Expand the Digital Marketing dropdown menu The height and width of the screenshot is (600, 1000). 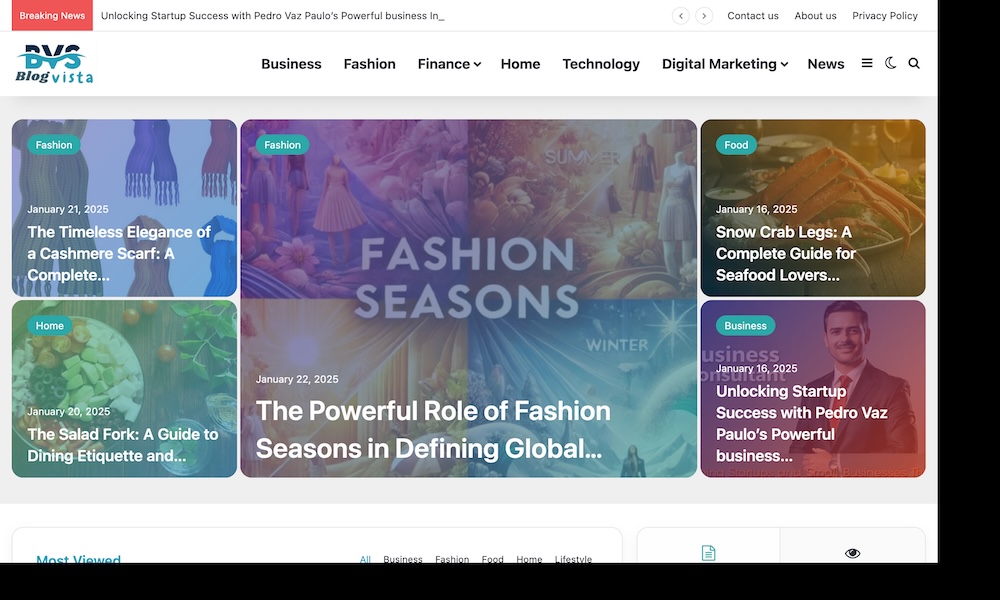pos(724,64)
